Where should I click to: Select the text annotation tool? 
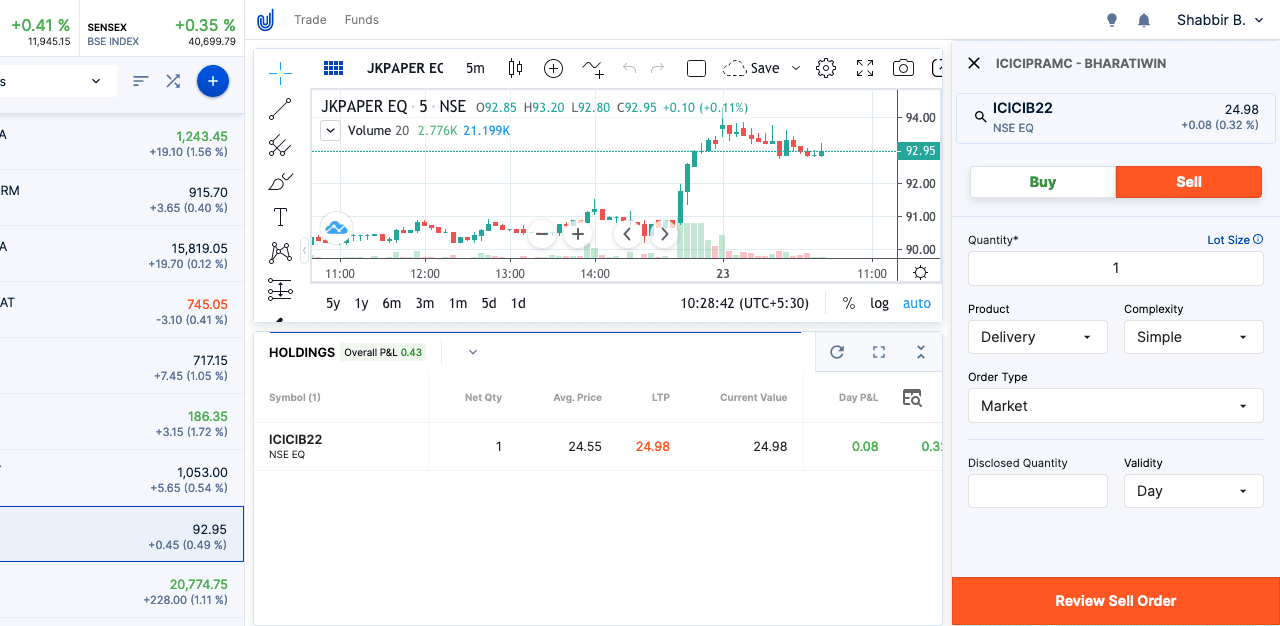click(280, 217)
